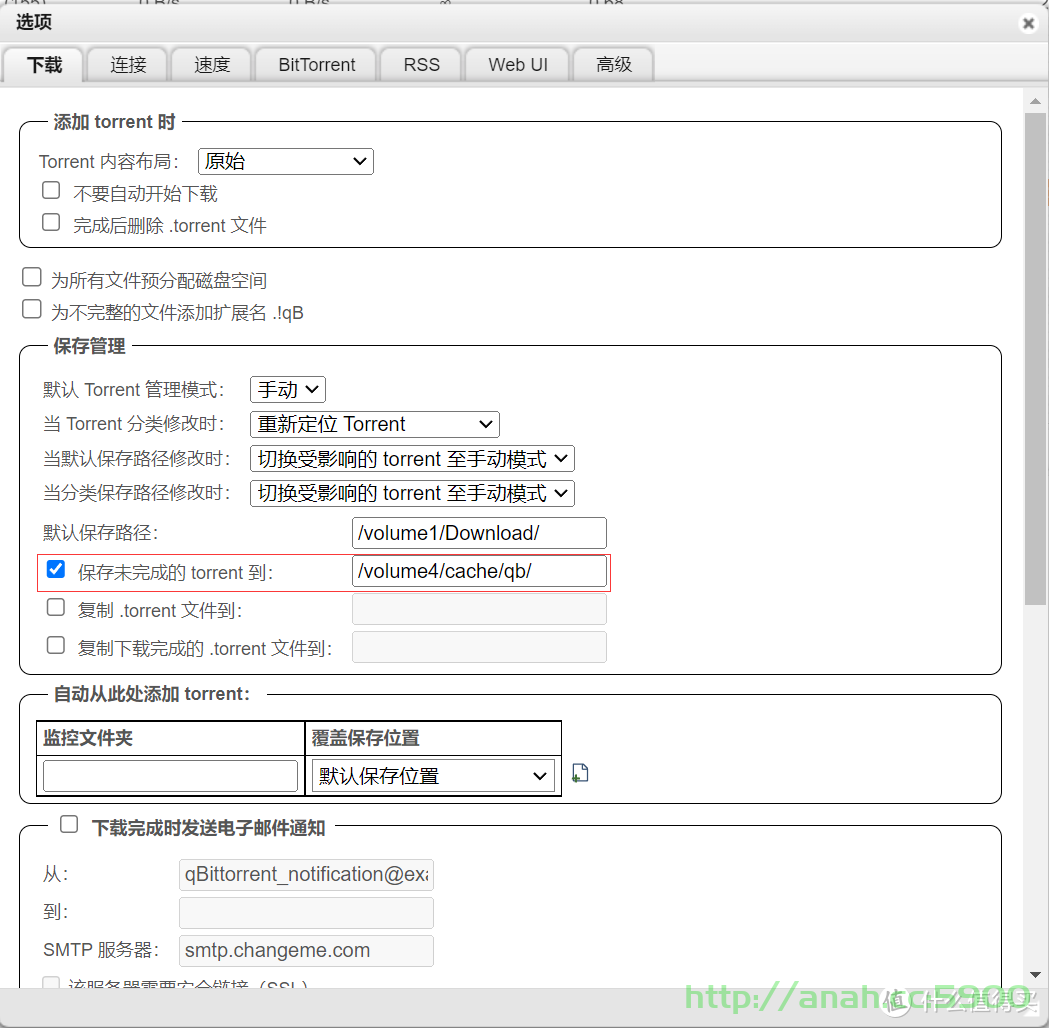The image size is (1049, 1028).
Task: Toggle 完成后删除 .torrent 文件 checkbox
Action: click(x=51, y=222)
